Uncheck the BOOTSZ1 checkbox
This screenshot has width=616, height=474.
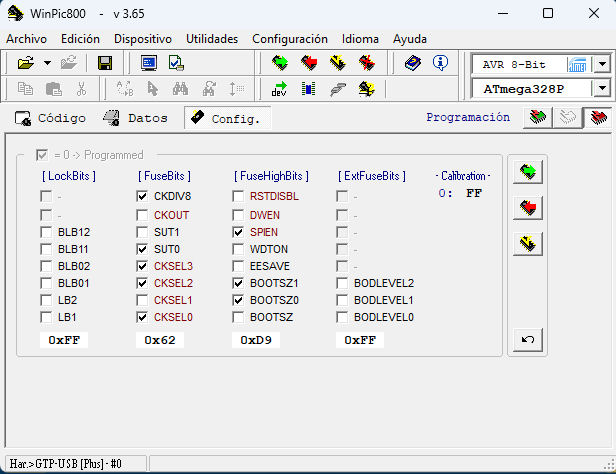[x=238, y=283]
